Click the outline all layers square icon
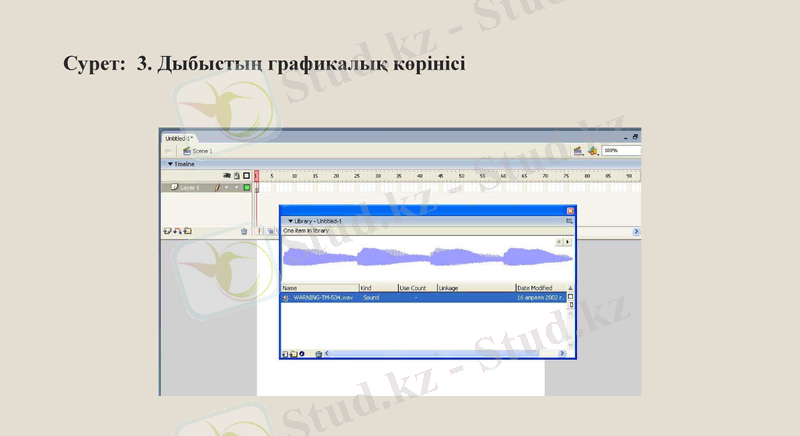Viewport: 800px width, 436px height. coord(246,175)
